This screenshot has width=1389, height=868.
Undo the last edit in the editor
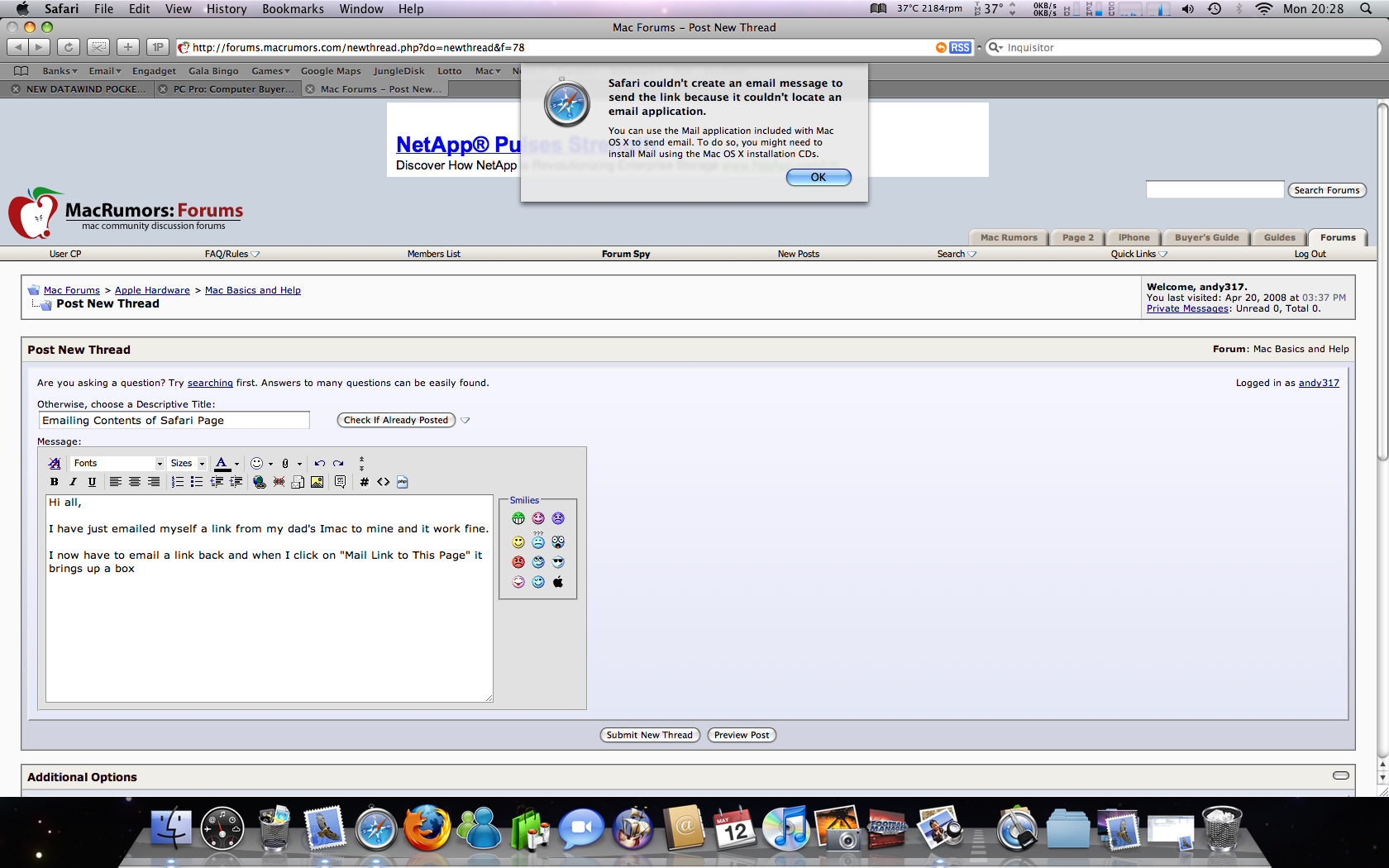pos(319,464)
